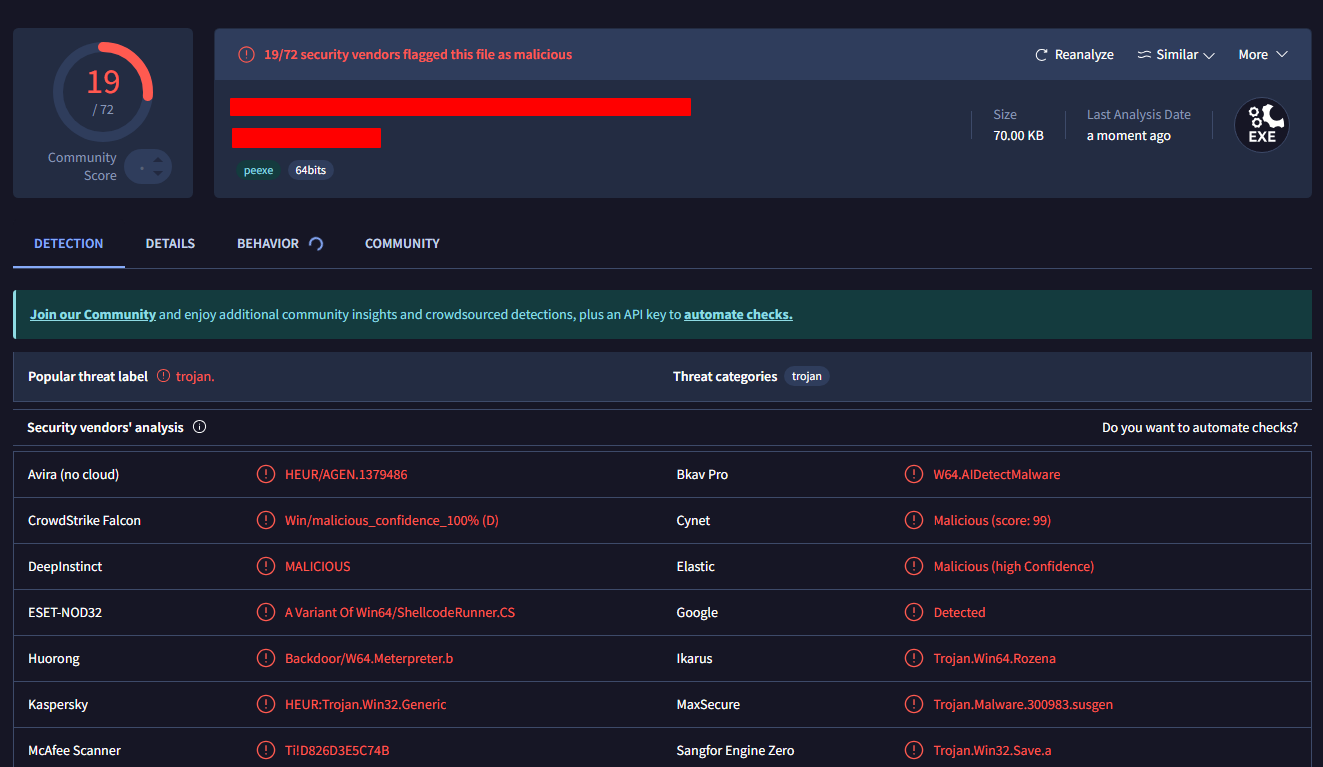Click the EXE file type icon
The image size is (1323, 767).
[x=1262, y=125]
